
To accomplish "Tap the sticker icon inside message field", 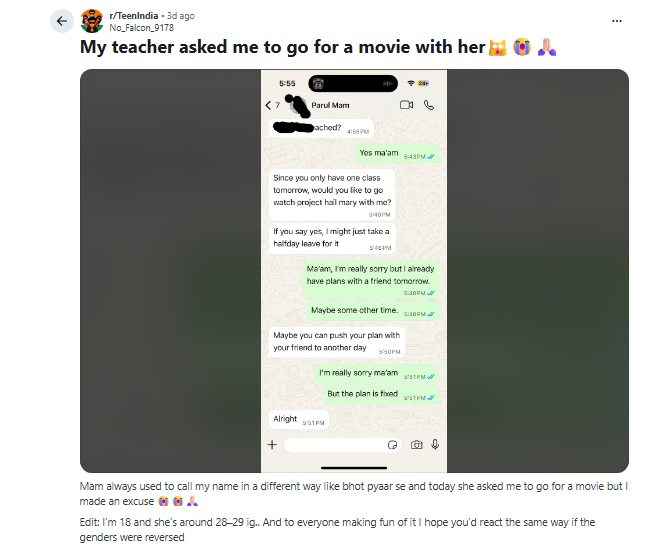I will pos(392,445).
